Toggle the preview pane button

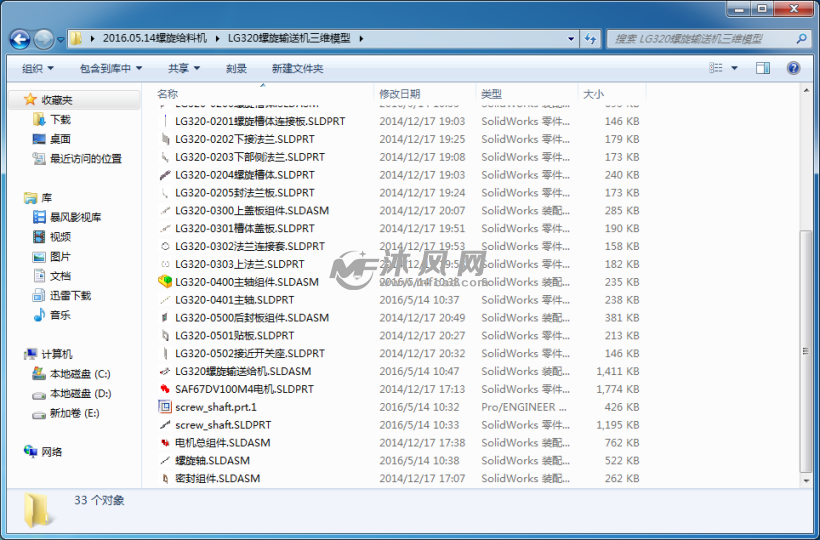tap(763, 68)
